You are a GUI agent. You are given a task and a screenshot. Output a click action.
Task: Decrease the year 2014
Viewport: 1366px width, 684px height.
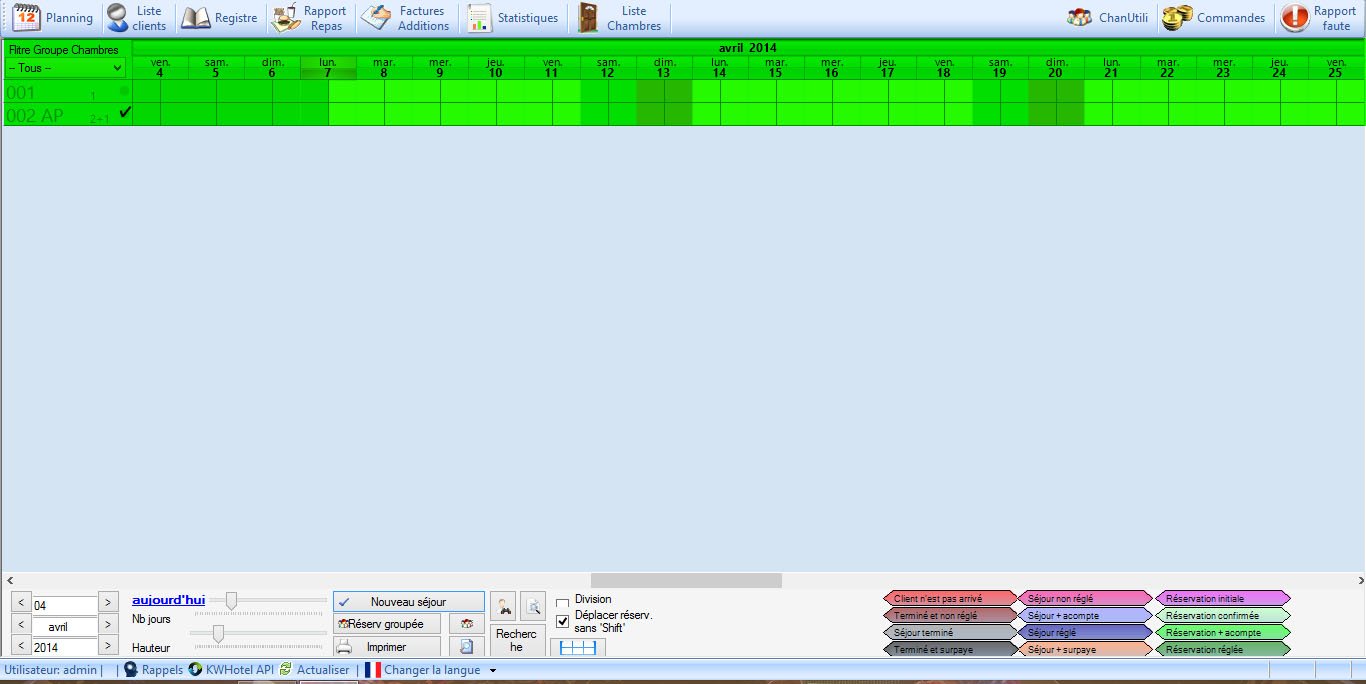[21, 647]
